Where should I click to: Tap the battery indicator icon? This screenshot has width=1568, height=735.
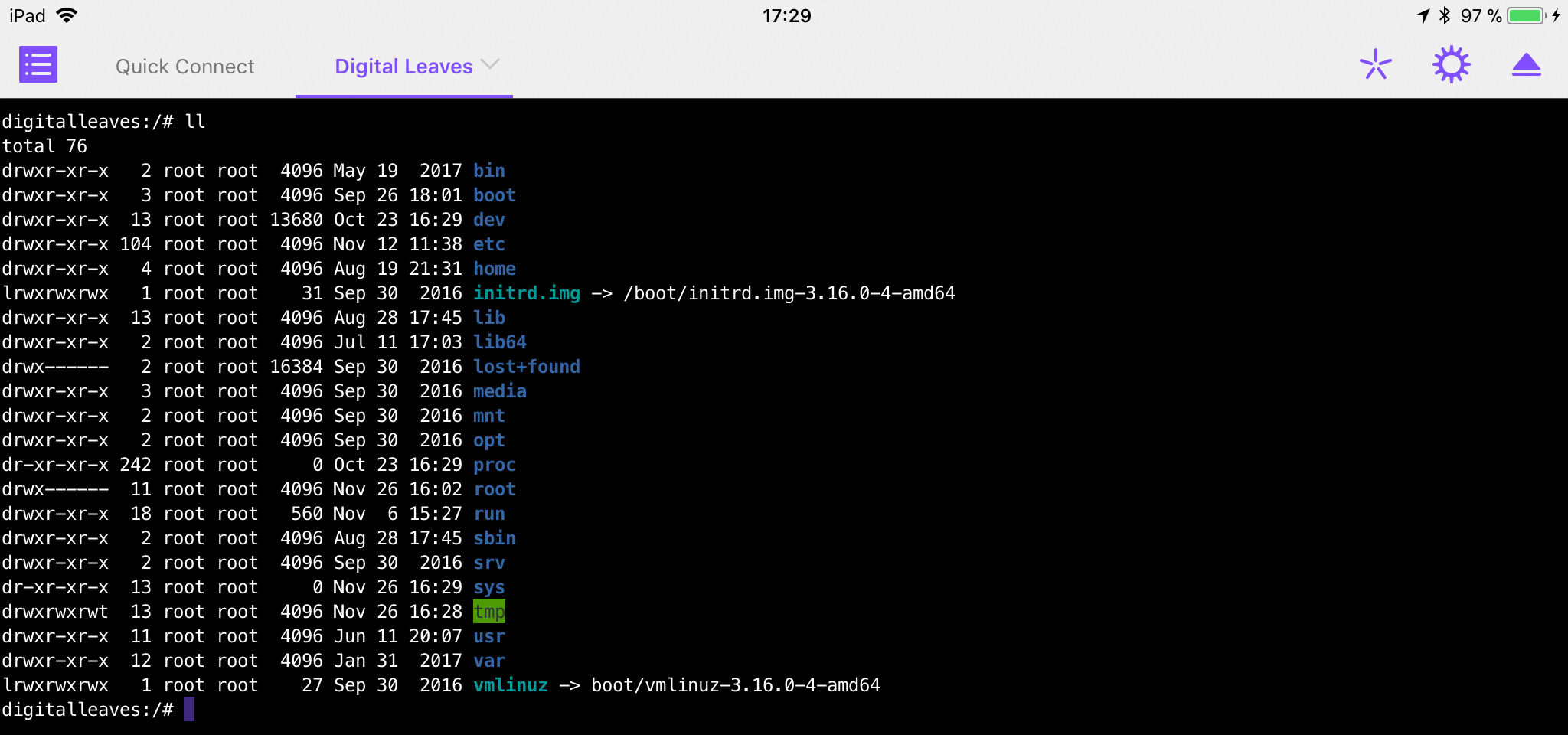tap(1527, 15)
